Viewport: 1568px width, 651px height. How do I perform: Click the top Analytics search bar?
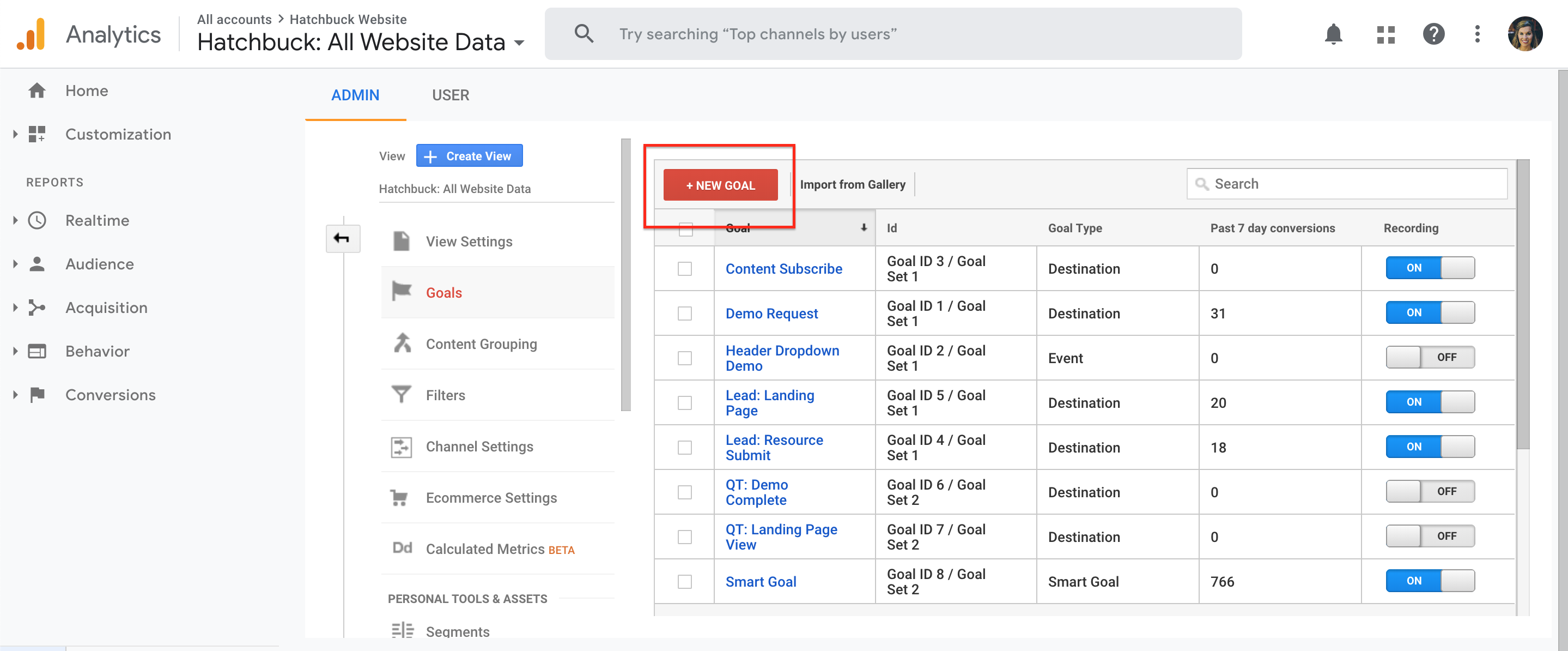pyautogui.click(x=893, y=34)
